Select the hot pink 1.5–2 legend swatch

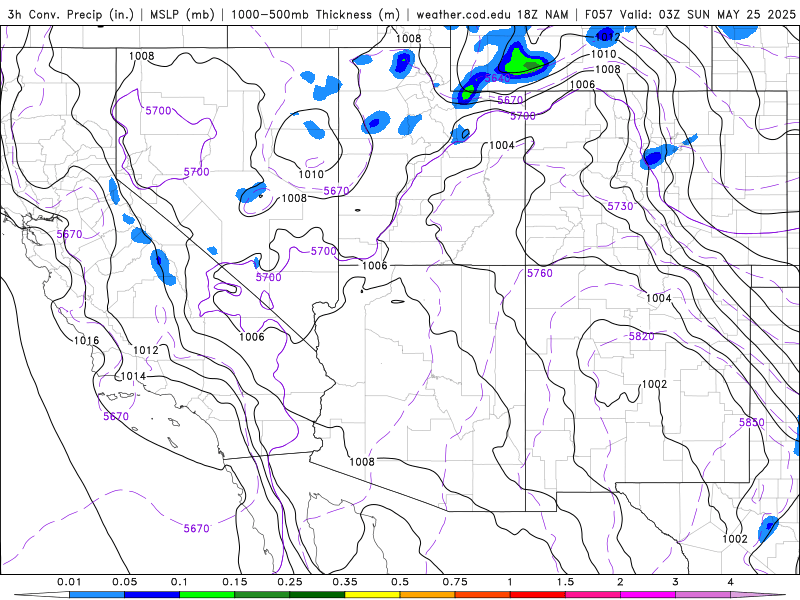[593, 595]
